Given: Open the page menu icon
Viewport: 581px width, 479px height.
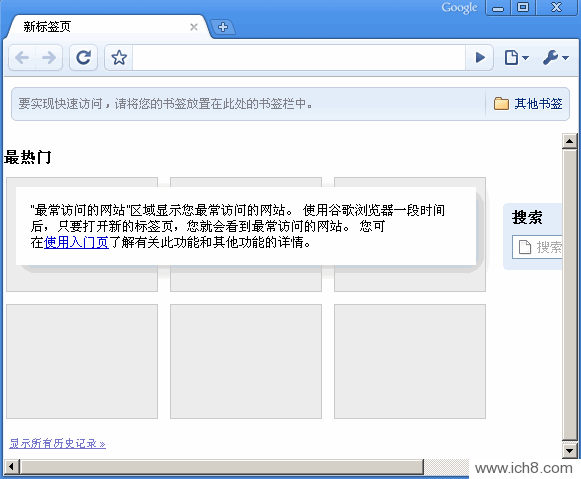Looking at the screenshot, I should (x=516, y=57).
